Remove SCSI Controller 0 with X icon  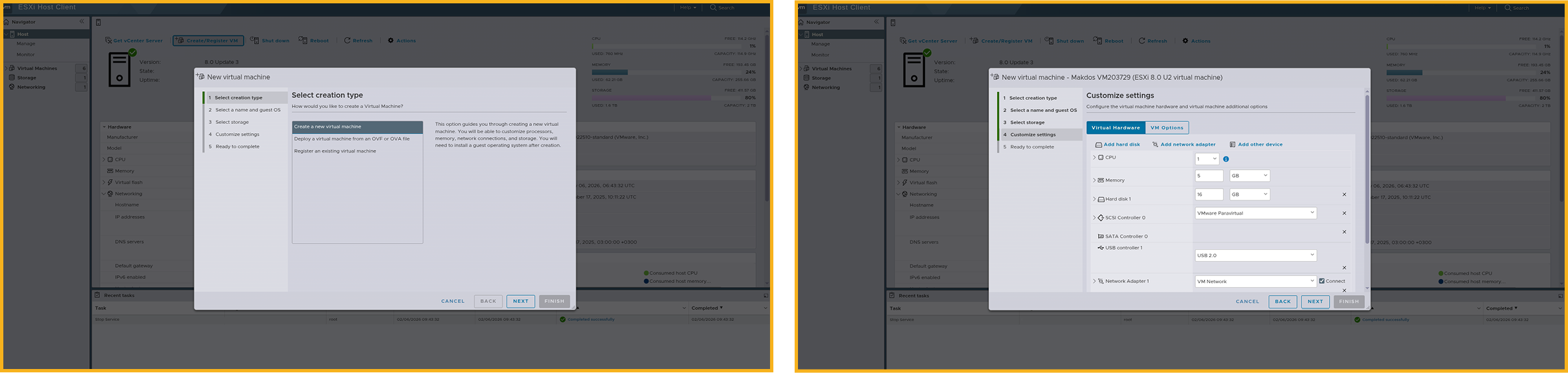(1344, 213)
